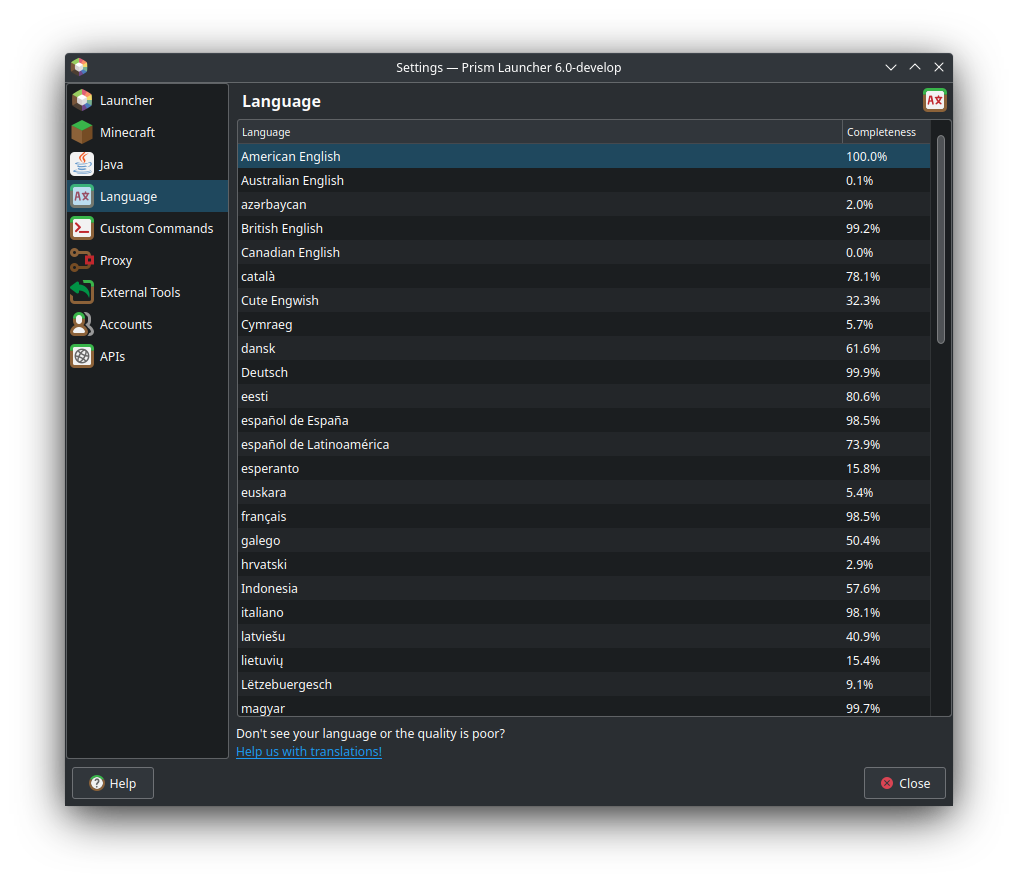Screen dimensions: 1018x883
Task: Sort by the Completeness column header
Action: pyautogui.click(x=886, y=132)
